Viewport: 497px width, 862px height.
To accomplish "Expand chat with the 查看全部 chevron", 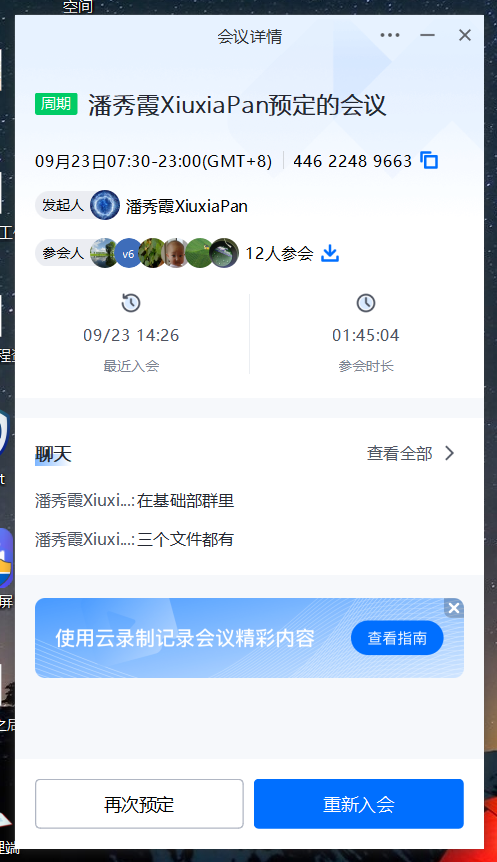I will [450, 454].
